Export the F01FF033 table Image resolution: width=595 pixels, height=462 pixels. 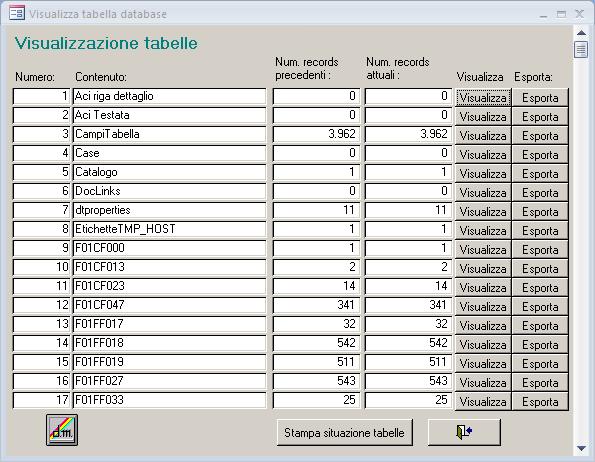540,401
